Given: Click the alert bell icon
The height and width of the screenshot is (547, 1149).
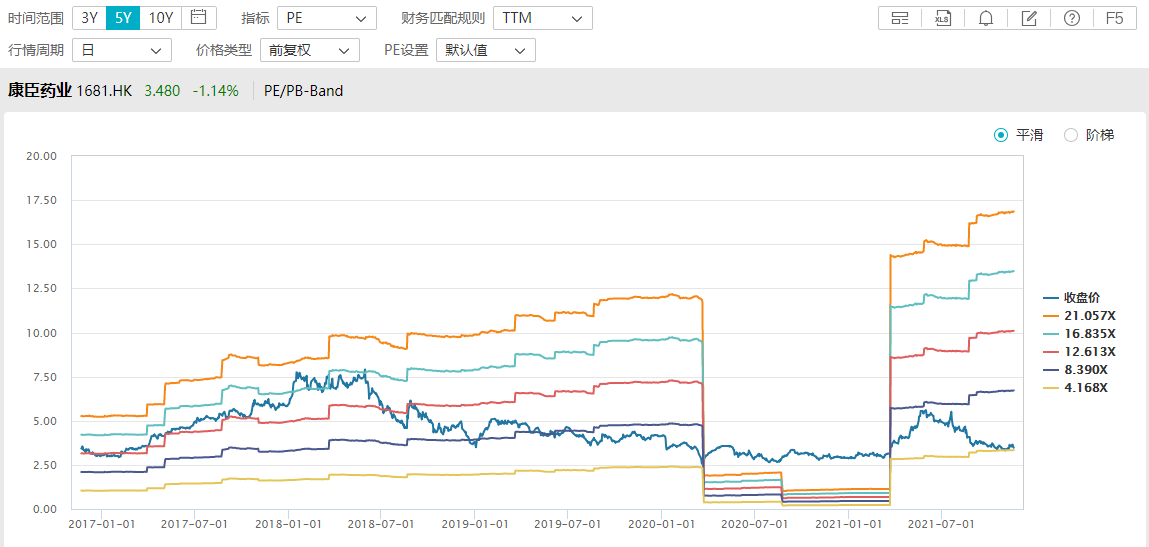Looking at the screenshot, I should [985, 18].
